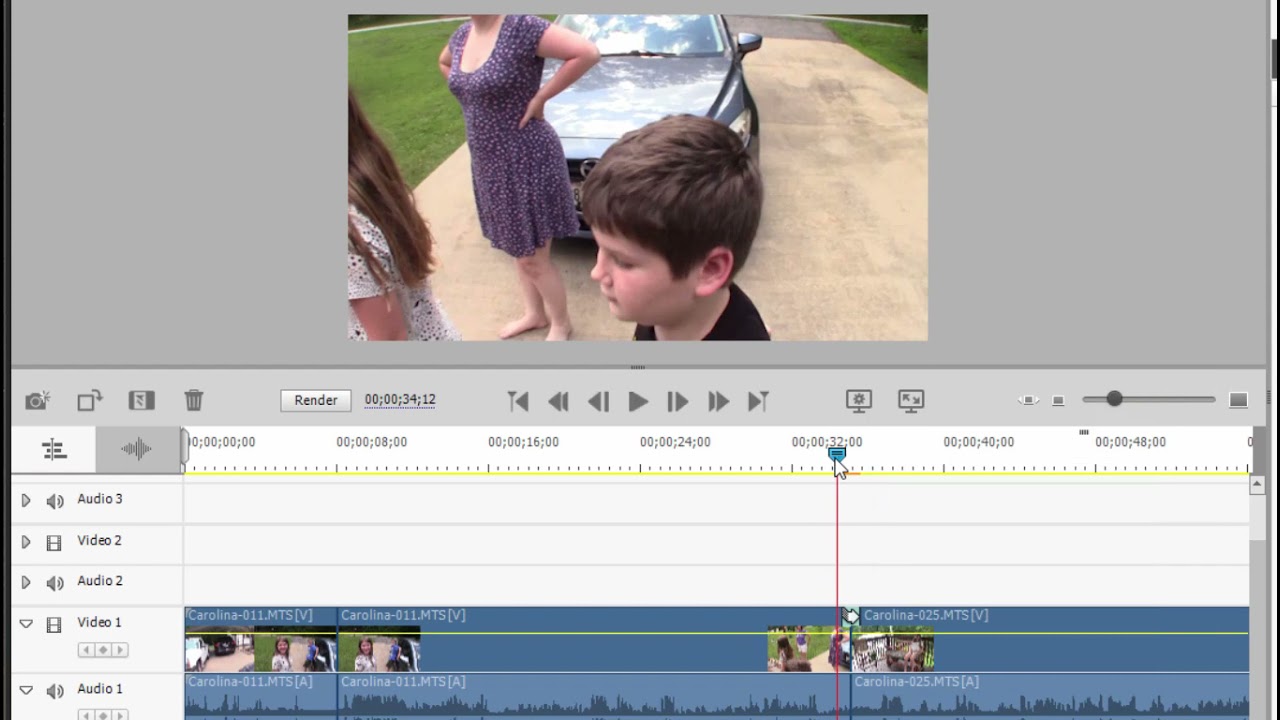Step forward one frame

(677, 401)
